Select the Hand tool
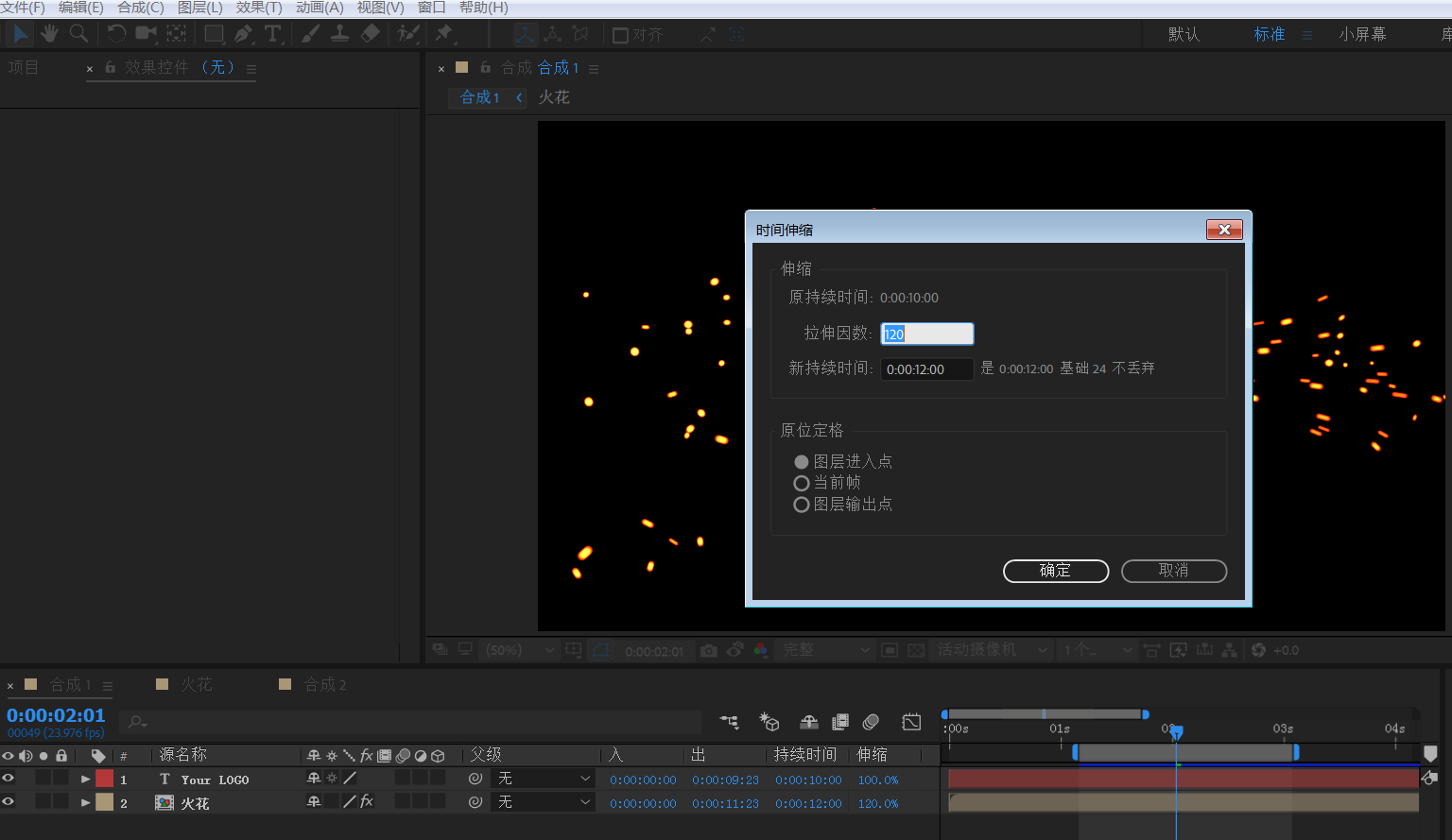1452x840 pixels. [48, 33]
